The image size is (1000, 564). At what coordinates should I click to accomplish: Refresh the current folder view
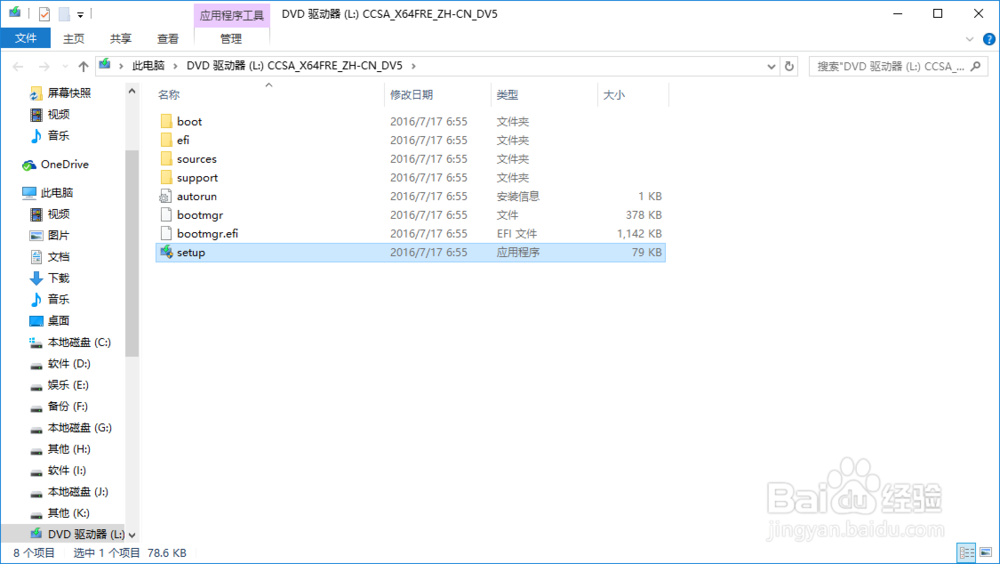click(x=789, y=66)
